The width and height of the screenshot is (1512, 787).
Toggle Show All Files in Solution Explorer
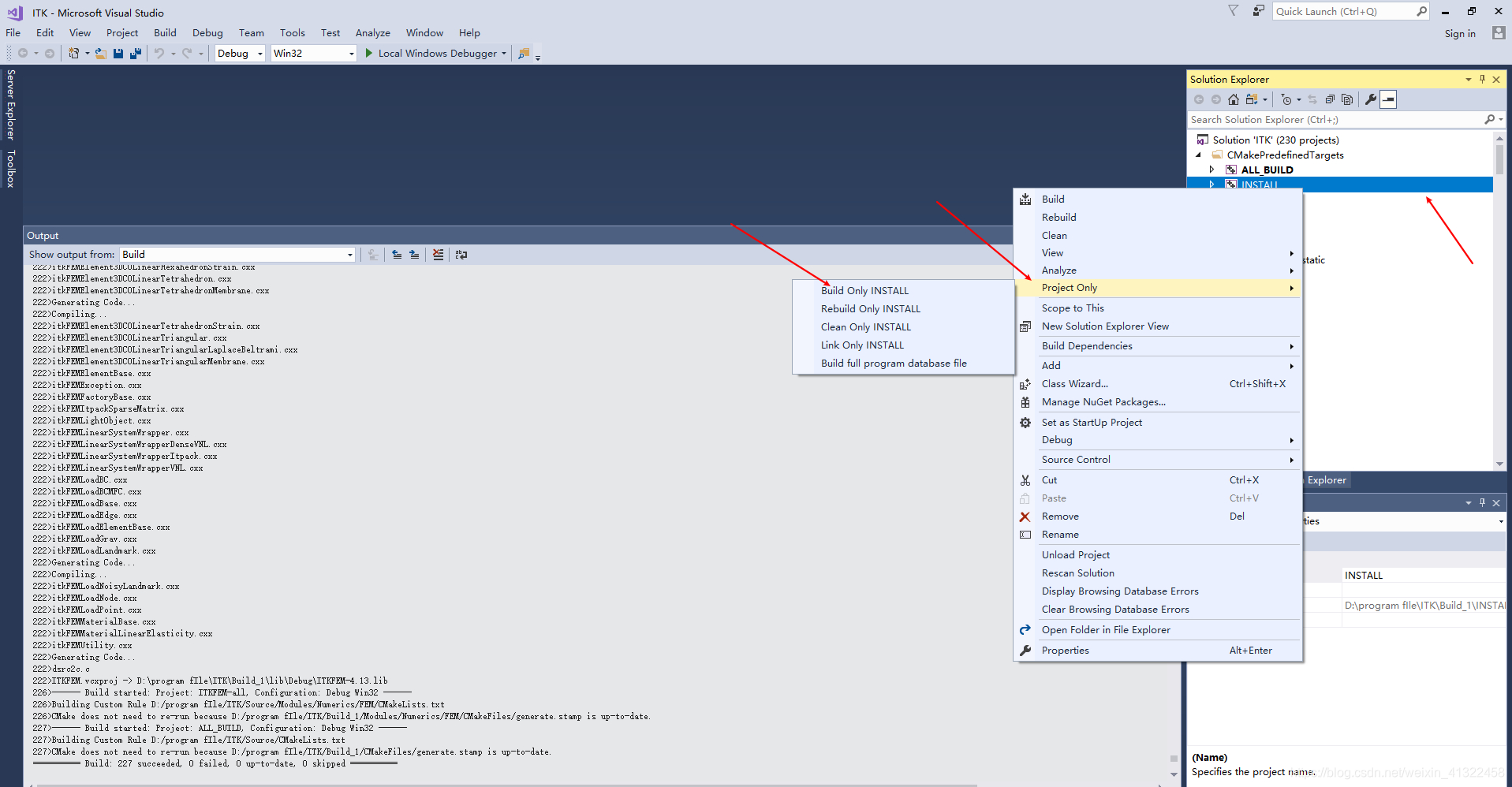click(x=1347, y=99)
